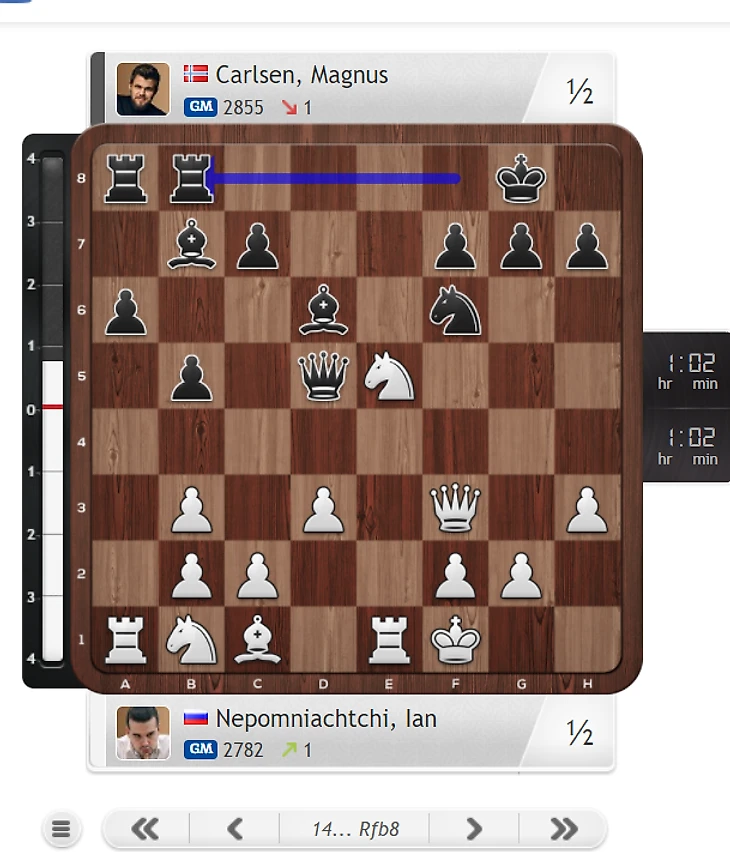
Task: Open Ian Nepomniachtchi's profile photo
Action: (143, 732)
